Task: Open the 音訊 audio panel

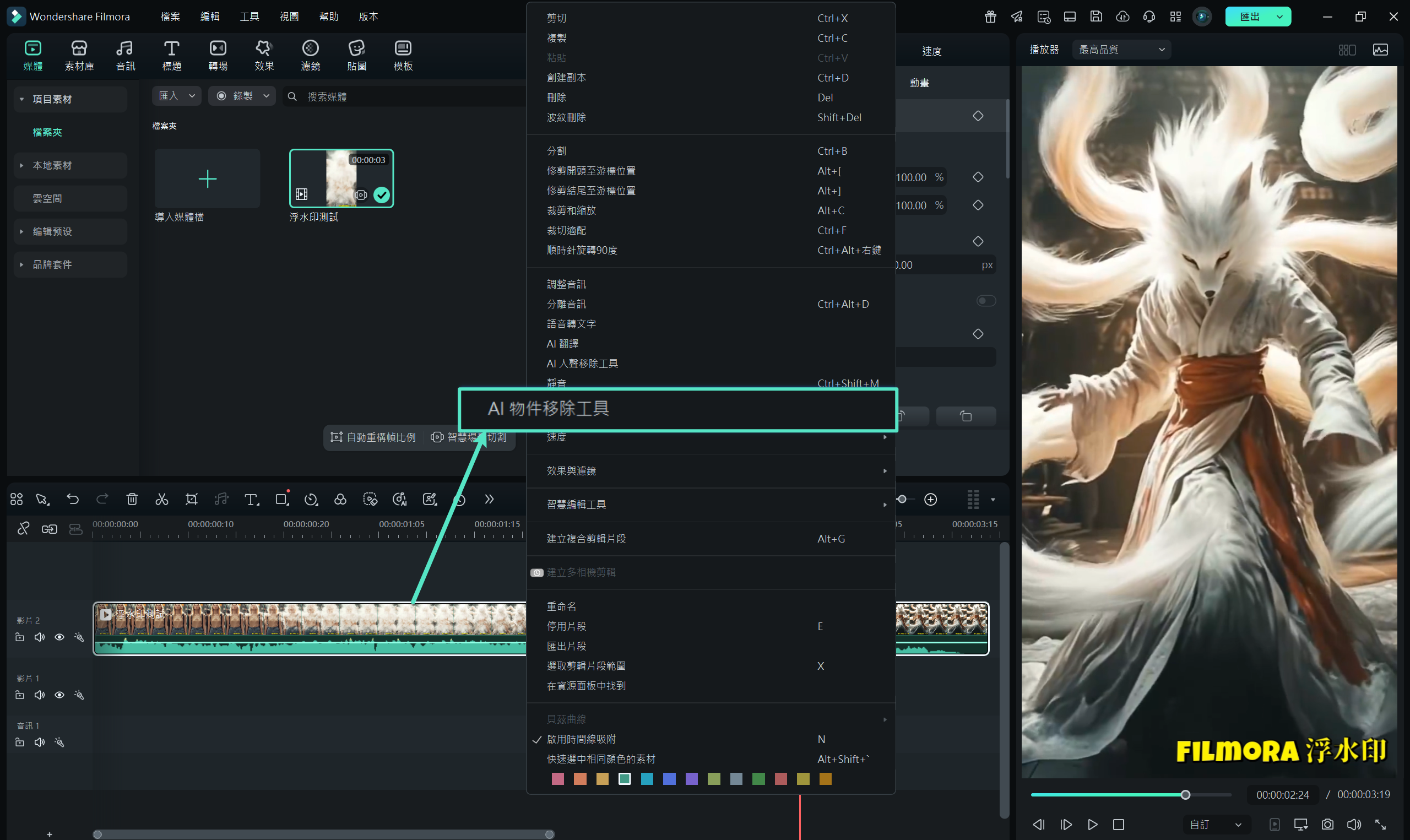Action: point(125,56)
